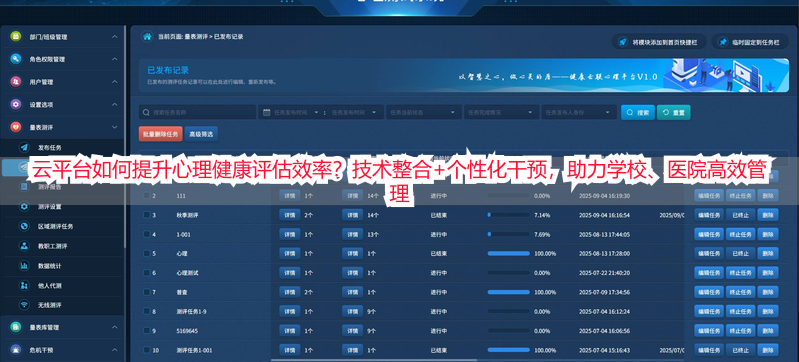Viewport: 799px width, 362px height.
Task: Collapse 量表测评 using its chevron
Action: (x=115, y=127)
